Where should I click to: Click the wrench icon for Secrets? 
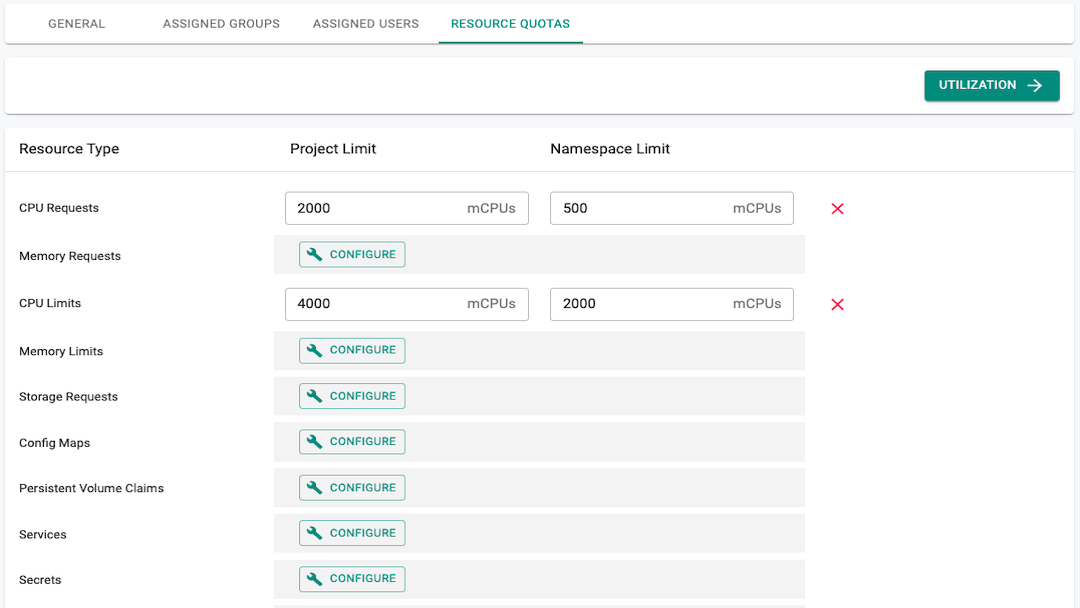[x=315, y=579]
